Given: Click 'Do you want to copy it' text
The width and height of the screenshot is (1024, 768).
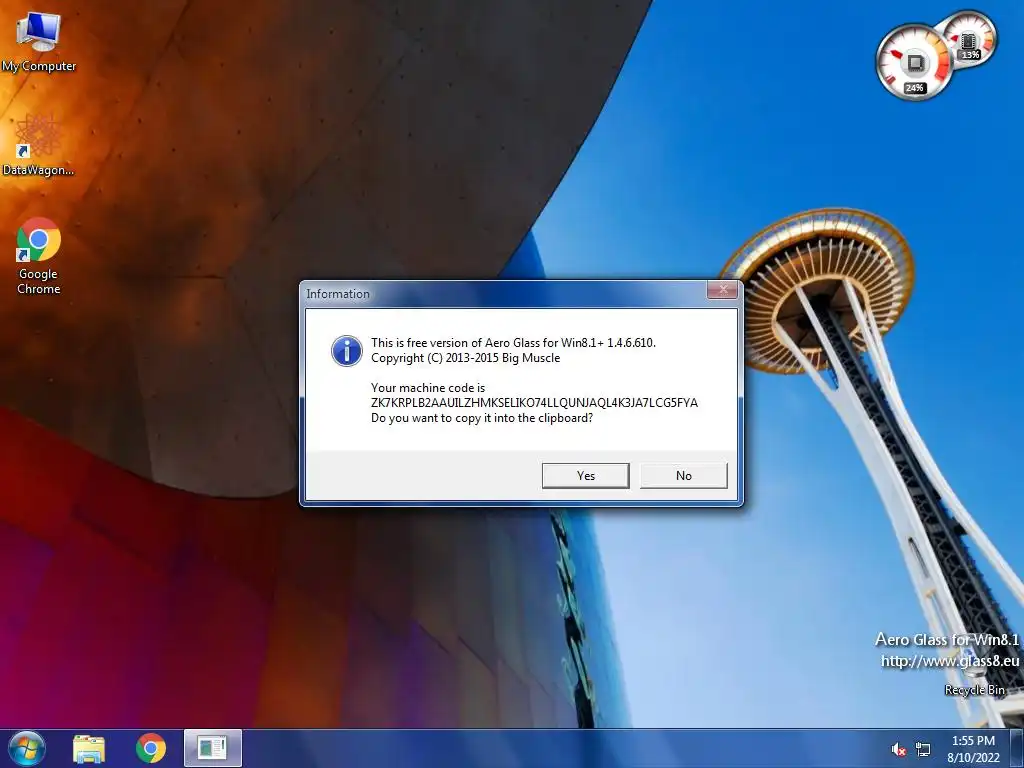Looking at the screenshot, I should 482,418.
